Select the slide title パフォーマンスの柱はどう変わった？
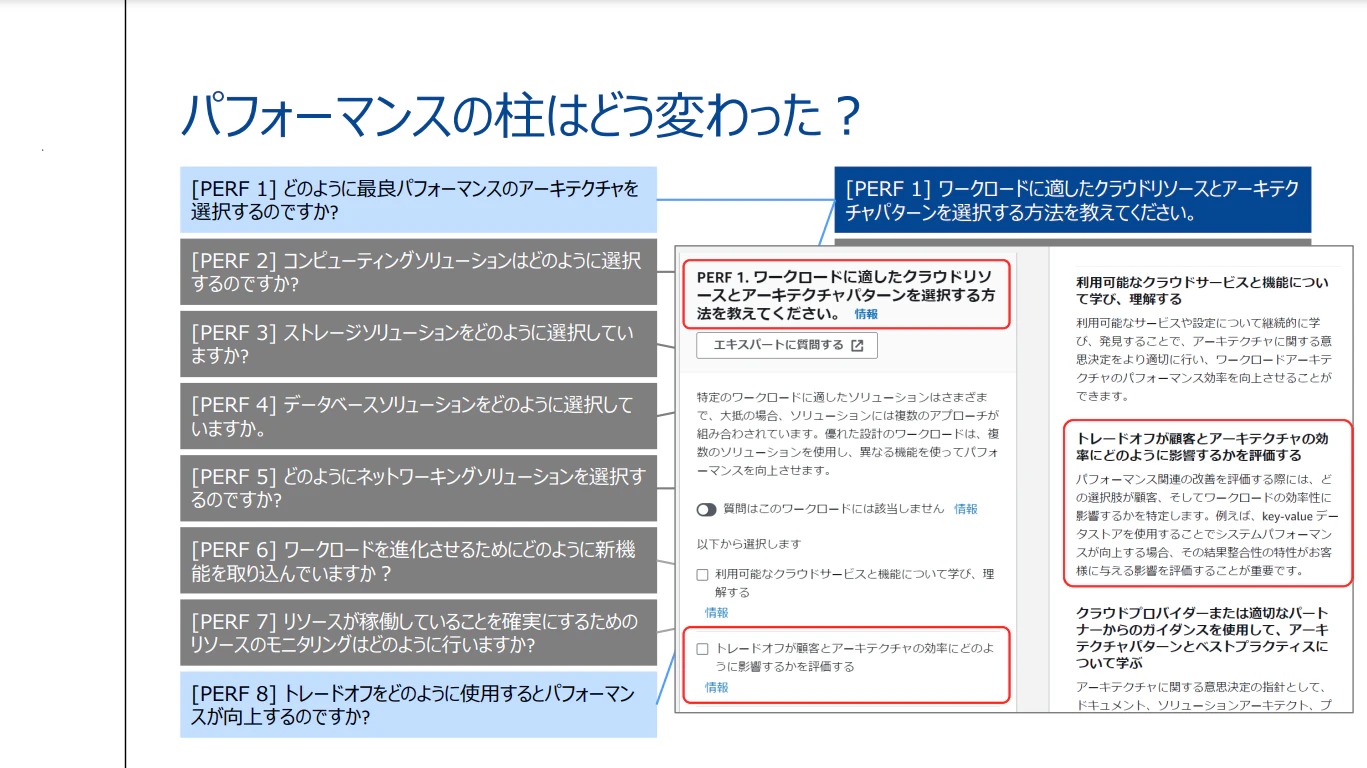Screen dimensions: 1367x768 coord(521,116)
